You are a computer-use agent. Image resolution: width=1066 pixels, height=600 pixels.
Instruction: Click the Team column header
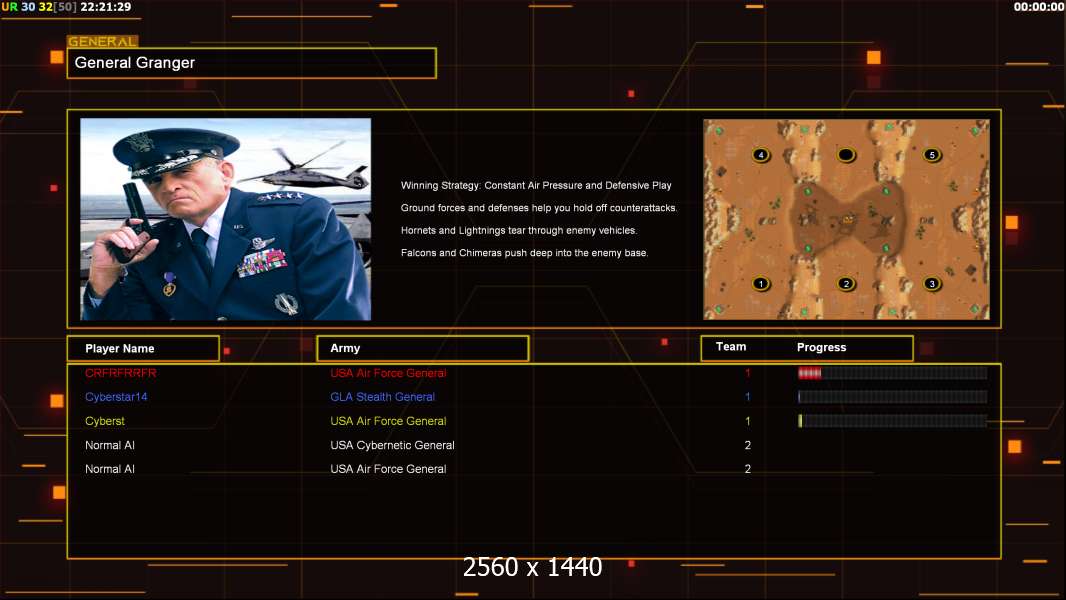point(731,347)
